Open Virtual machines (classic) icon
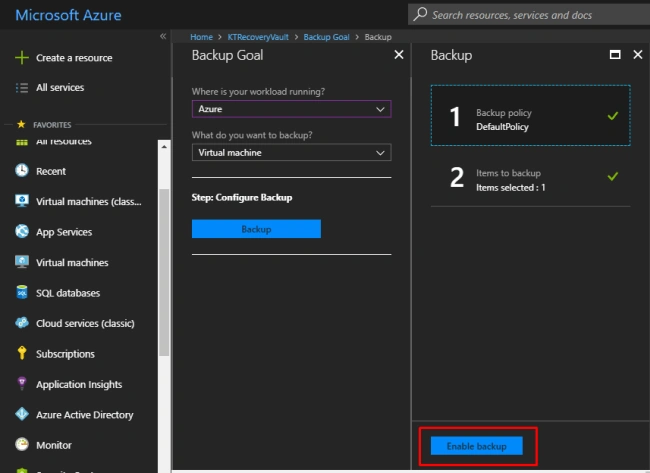The width and height of the screenshot is (650, 473). pyautogui.click(x=22, y=201)
